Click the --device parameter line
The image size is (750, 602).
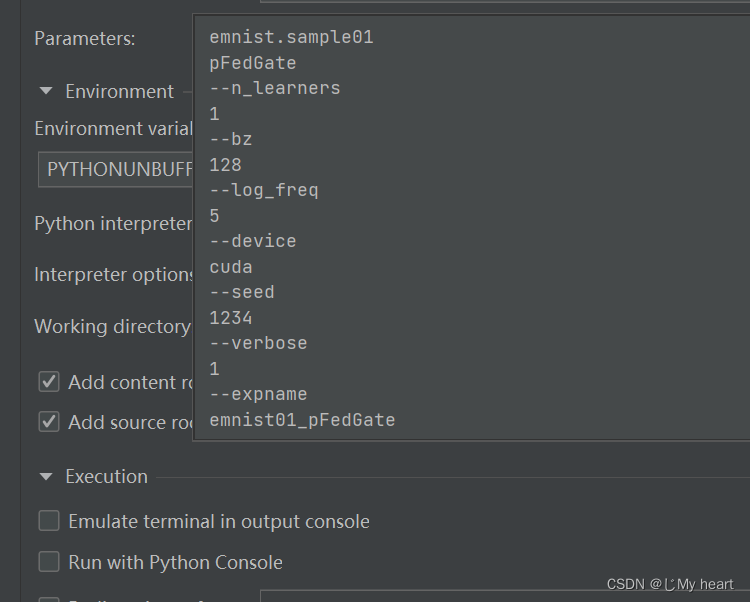pyautogui.click(x=253, y=241)
